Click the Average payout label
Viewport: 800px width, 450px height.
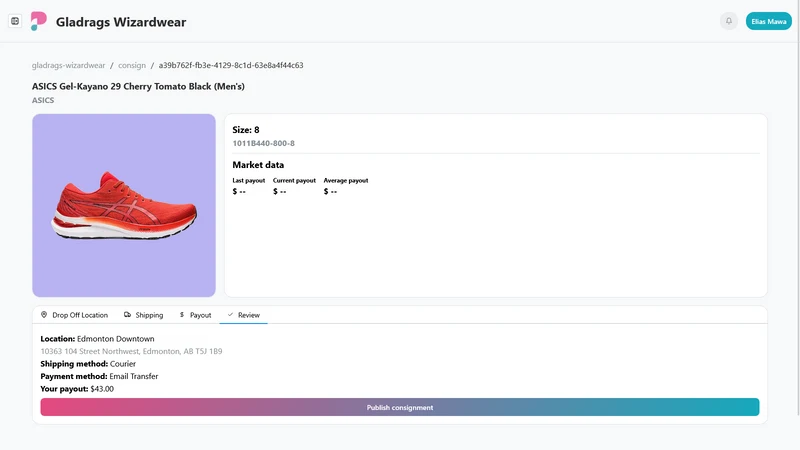(x=346, y=181)
